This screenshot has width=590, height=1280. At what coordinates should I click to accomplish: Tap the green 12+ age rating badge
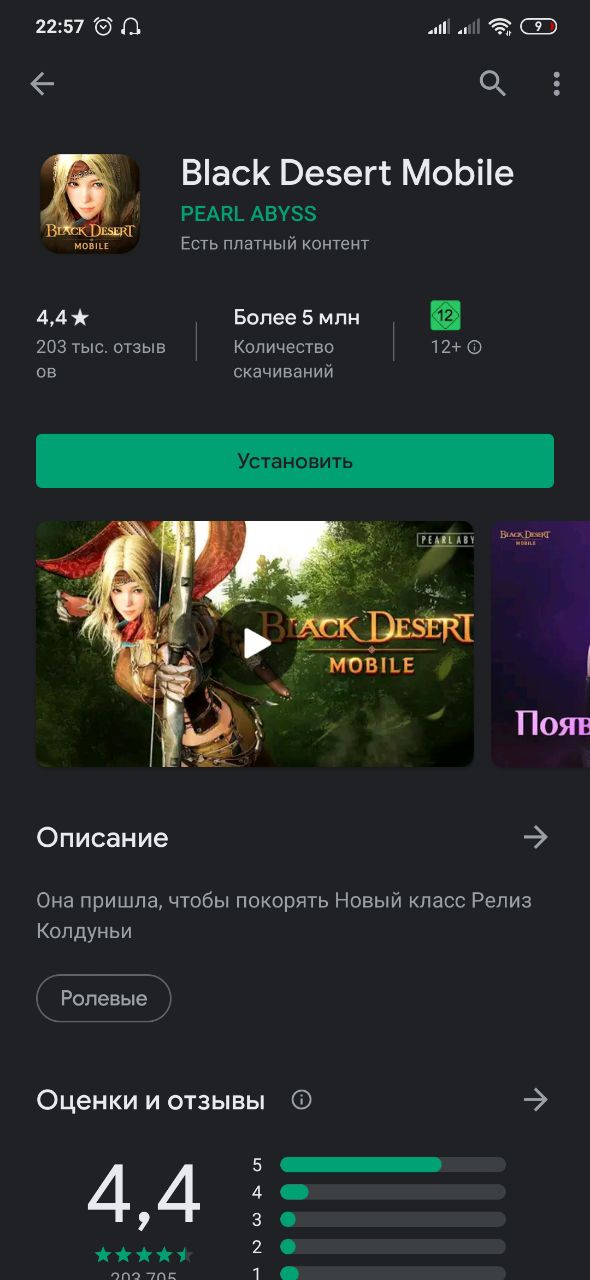click(x=445, y=316)
